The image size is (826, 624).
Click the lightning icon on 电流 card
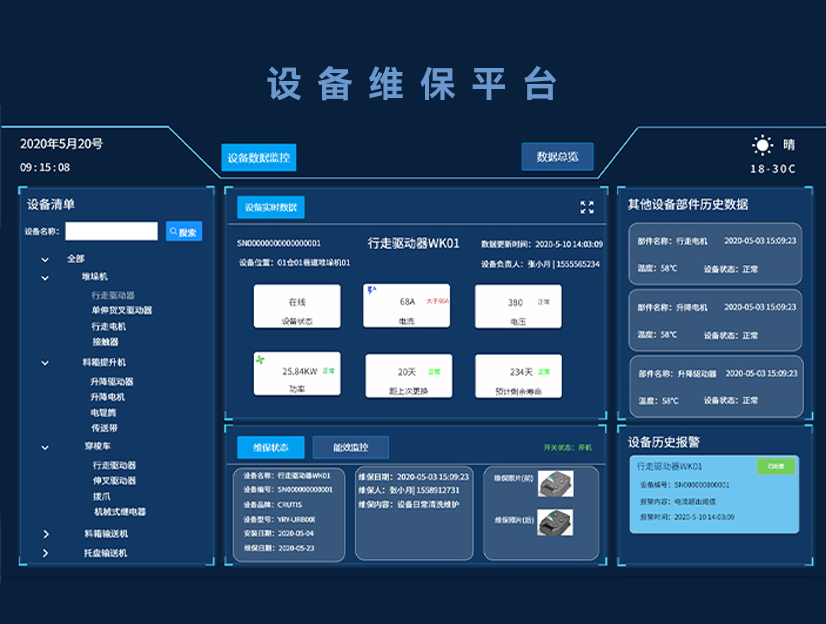point(372,291)
